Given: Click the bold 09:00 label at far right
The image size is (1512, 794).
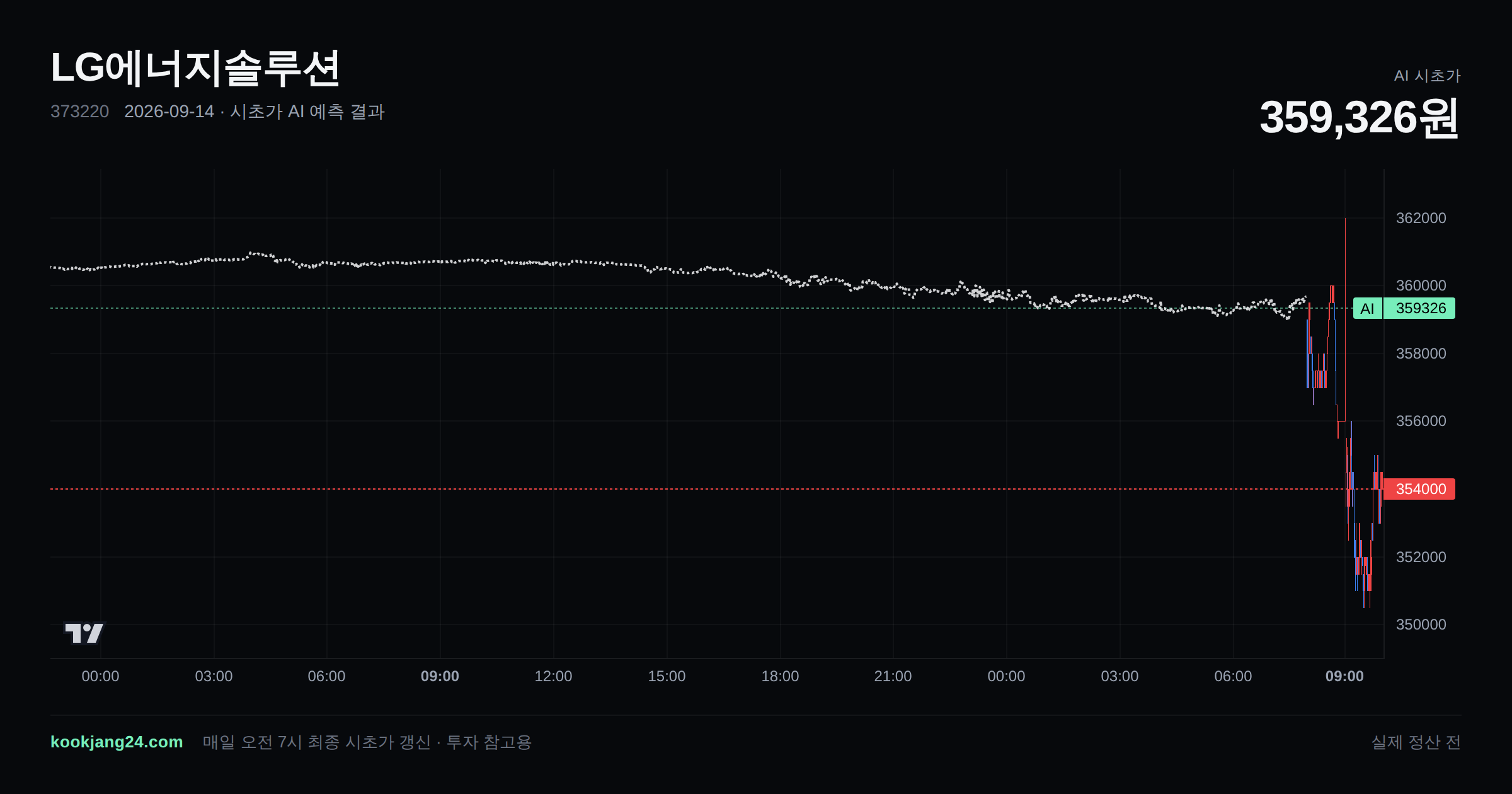Looking at the screenshot, I should tap(1344, 676).
